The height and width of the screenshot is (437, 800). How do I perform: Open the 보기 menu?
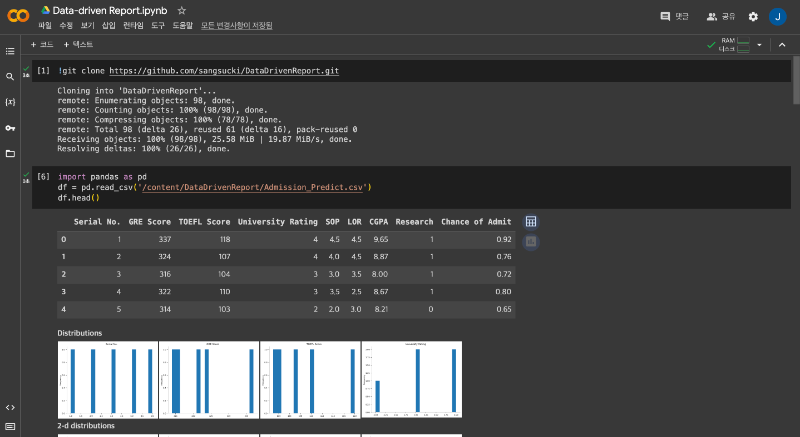87,25
